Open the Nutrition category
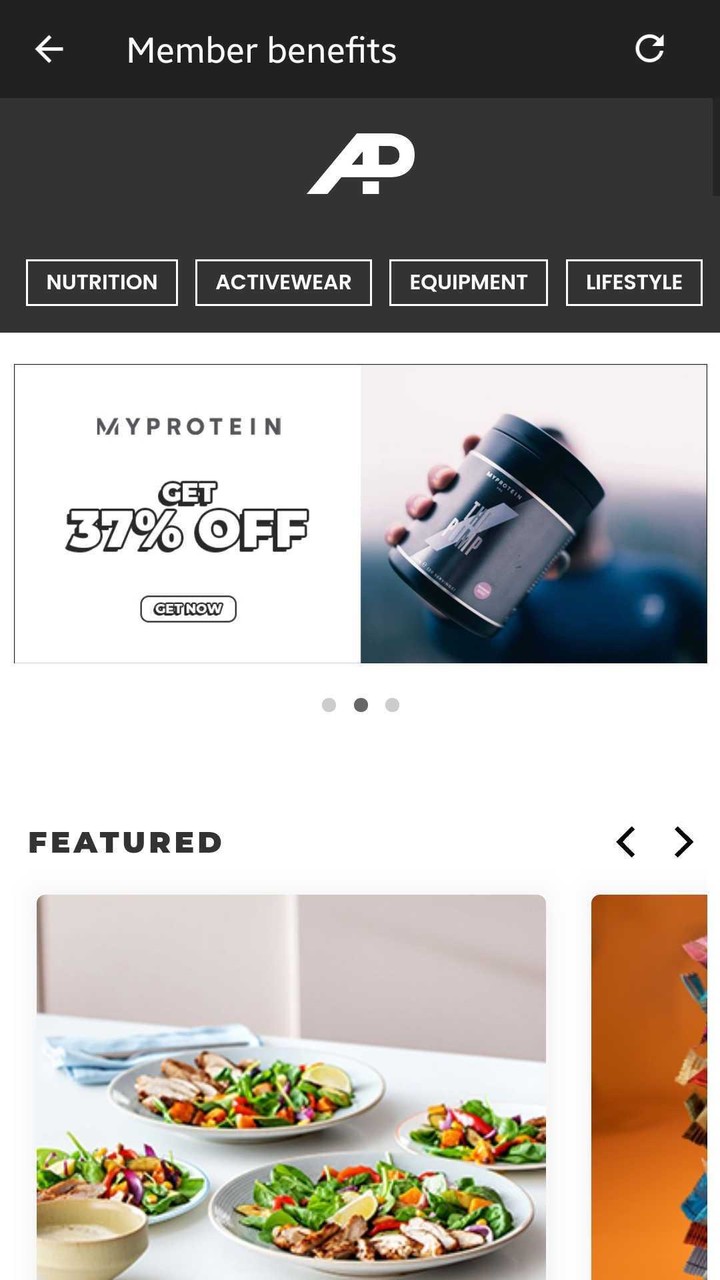 pyautogui.click(x=102, y=282)
